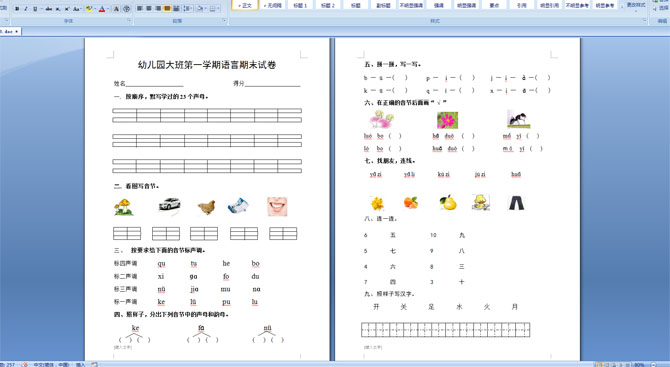Apply subscript formatting

pyautogui.click(x=58, y=9)
